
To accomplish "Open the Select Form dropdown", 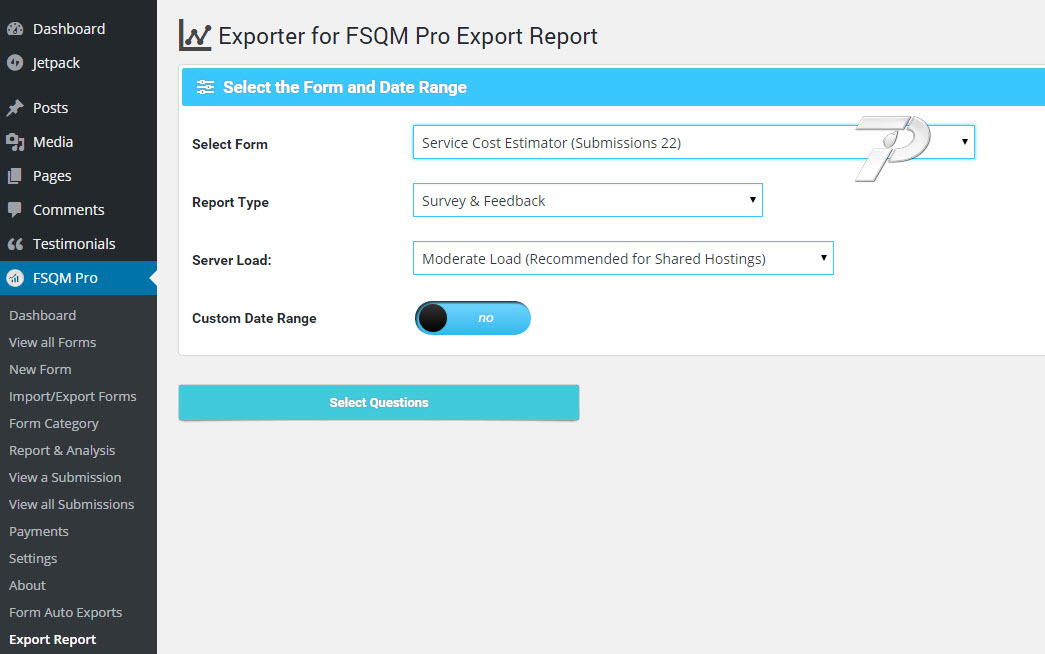I will 693,143.
